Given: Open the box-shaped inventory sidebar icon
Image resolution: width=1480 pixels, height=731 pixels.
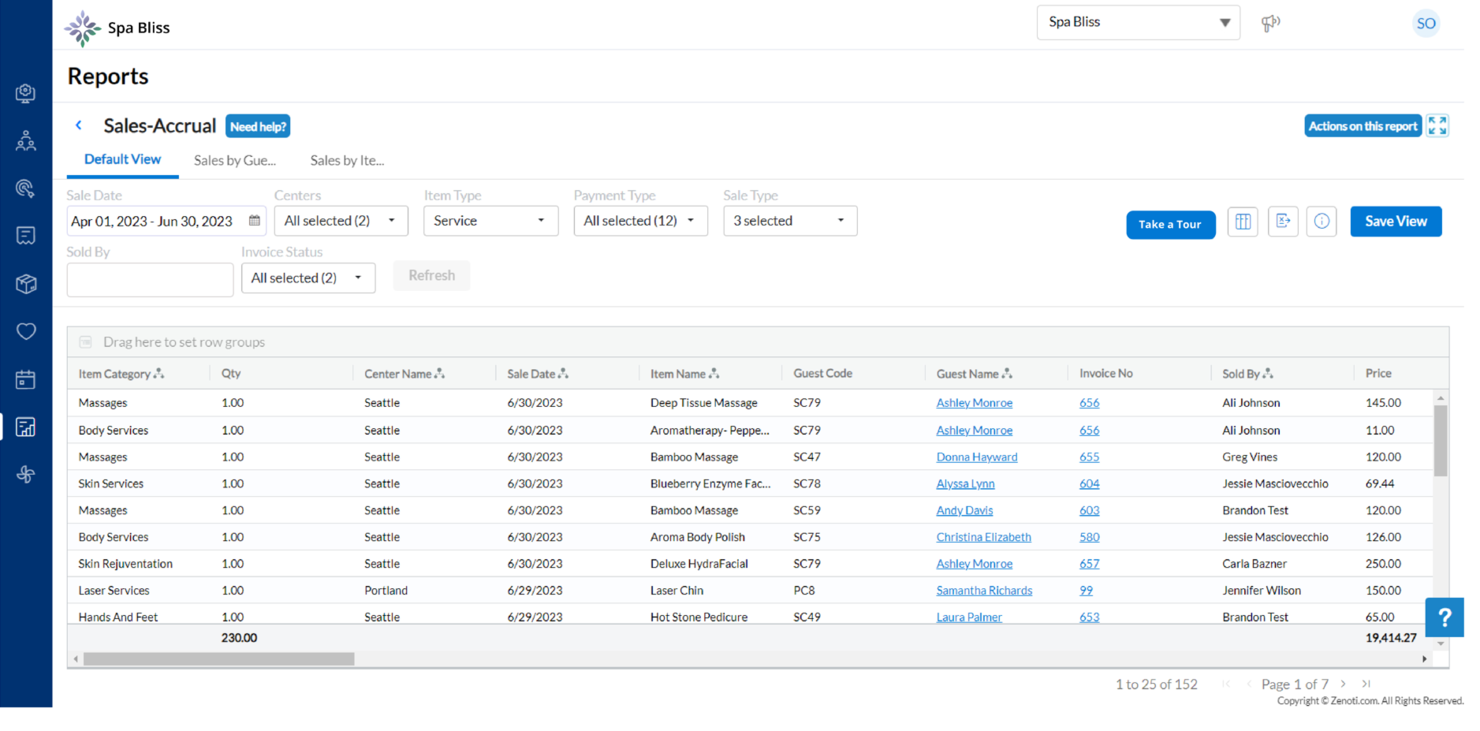Looking at the screenshot, I should (26, 284).
